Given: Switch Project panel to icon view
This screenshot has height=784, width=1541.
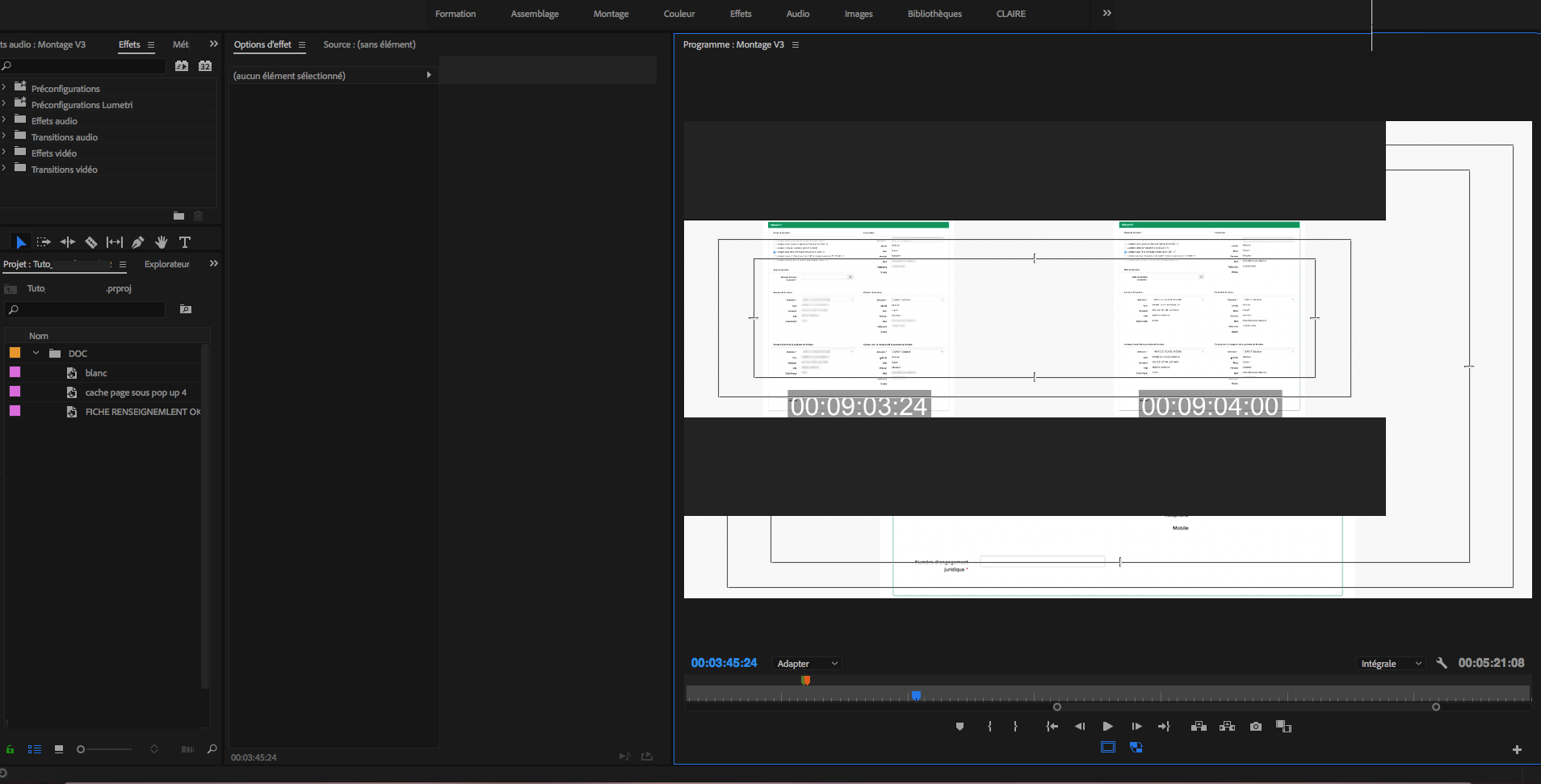Looking at the screenshot, I should pyautogui.click(x=59, y=749).
